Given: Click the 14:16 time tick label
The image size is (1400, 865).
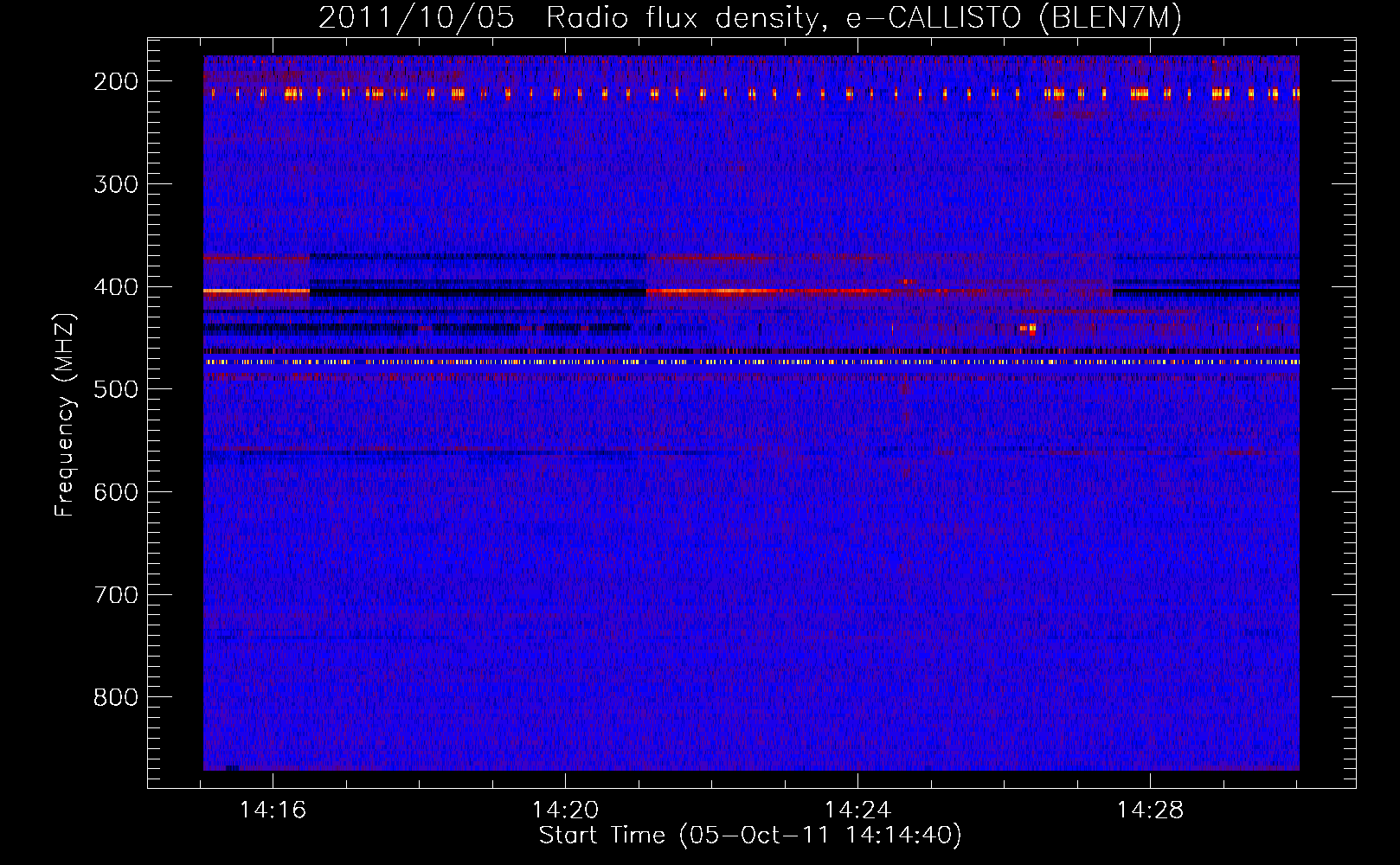Looking at the screenshot, I should (x=273, y=811).
